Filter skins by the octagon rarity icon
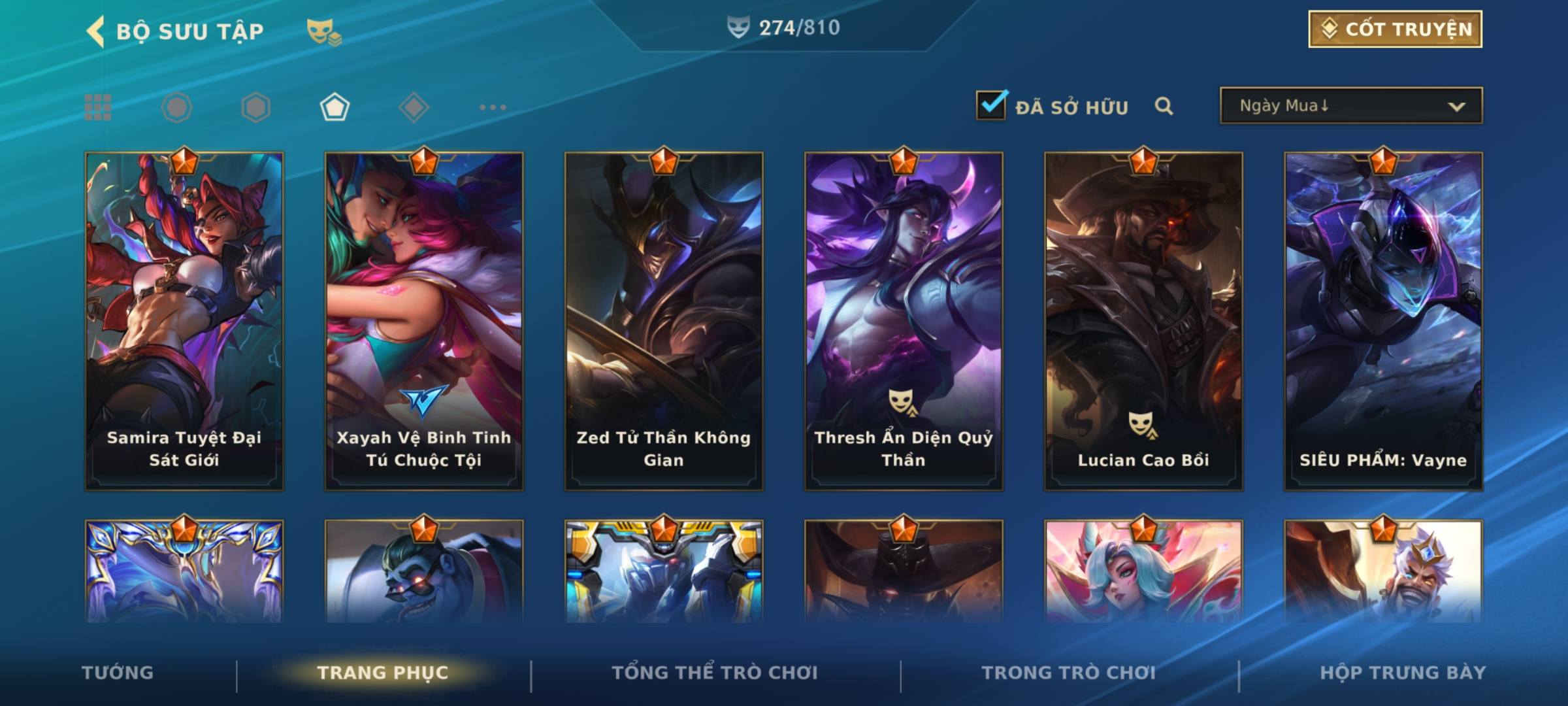This screenshot has width=1568, height=706. click(x=176, y=107)
